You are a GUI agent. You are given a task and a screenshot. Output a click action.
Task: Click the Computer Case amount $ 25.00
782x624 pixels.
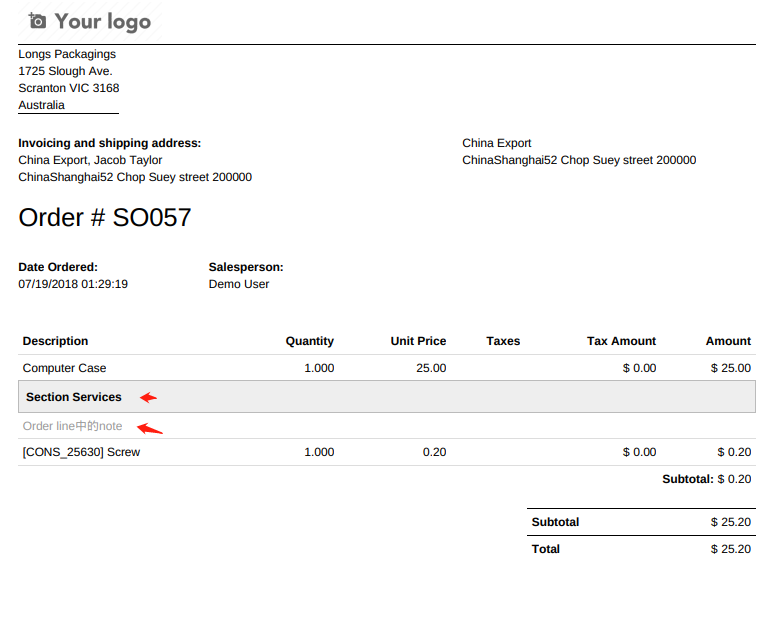pos(730,368)
